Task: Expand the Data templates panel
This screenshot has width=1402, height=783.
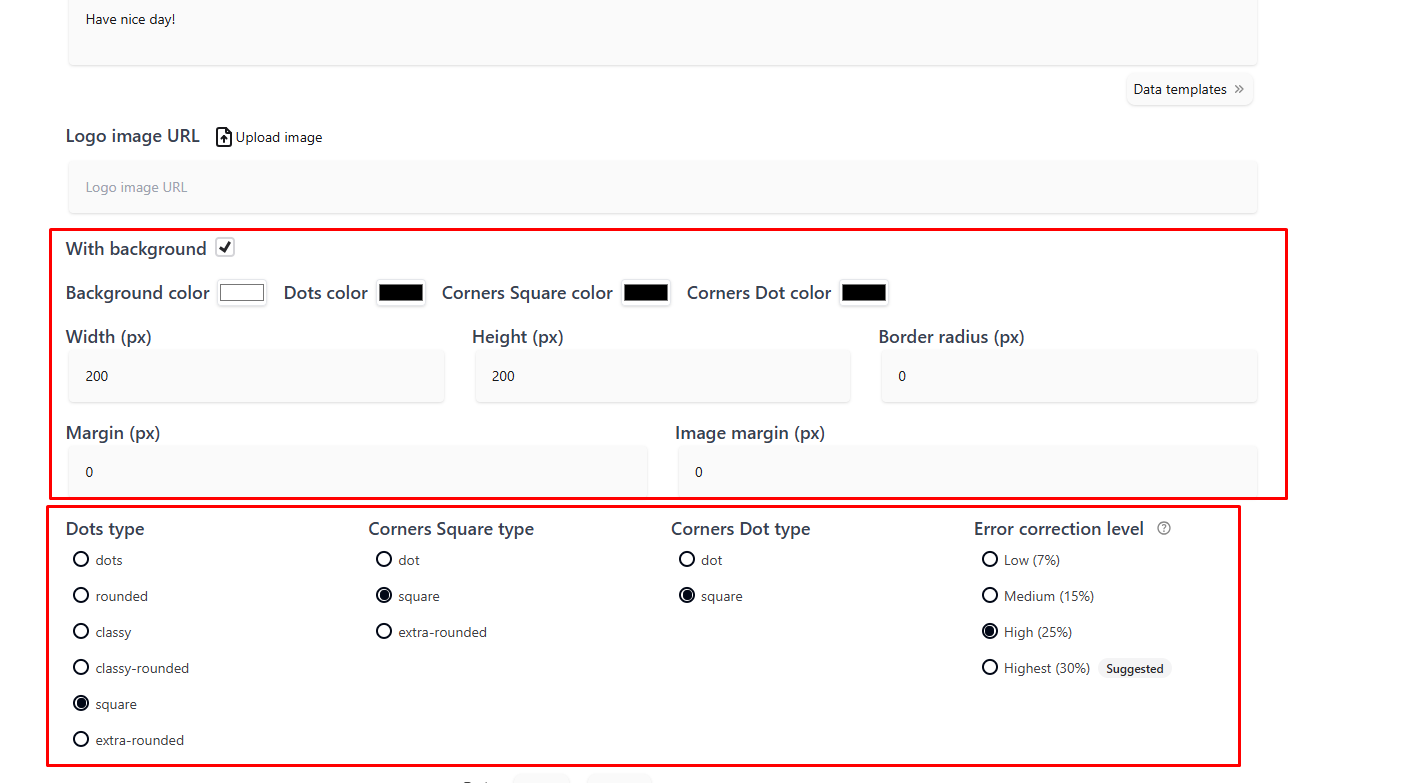Action: [x=1189, y=89]
